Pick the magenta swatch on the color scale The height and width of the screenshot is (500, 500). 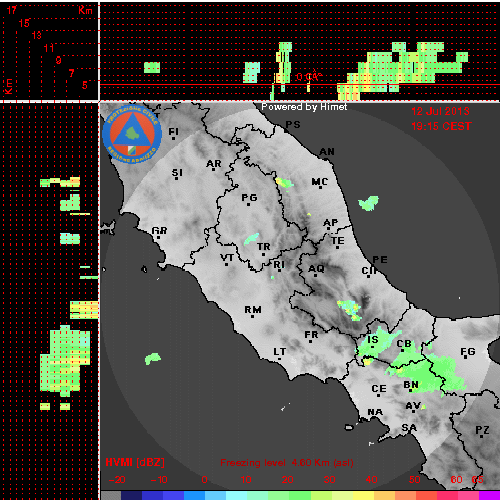pyautogui.click(x=489, y=495)
